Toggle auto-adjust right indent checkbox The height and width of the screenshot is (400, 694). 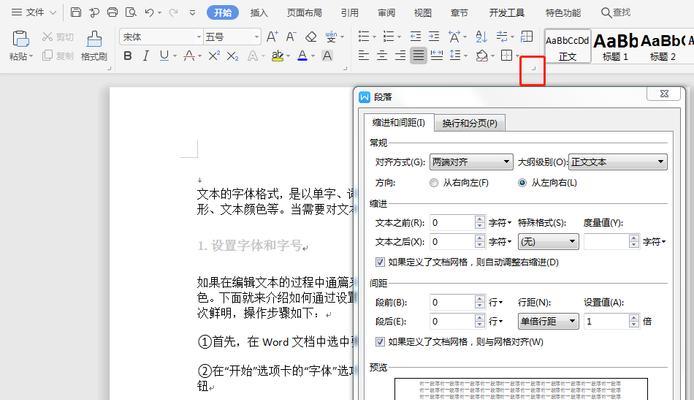point(378,262)
